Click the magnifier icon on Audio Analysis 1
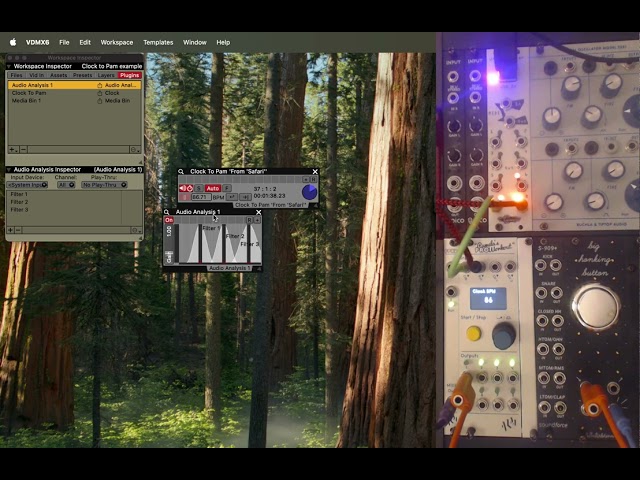Screen dimensions: 640x480 pyautogui.click(x=167, y=212)
